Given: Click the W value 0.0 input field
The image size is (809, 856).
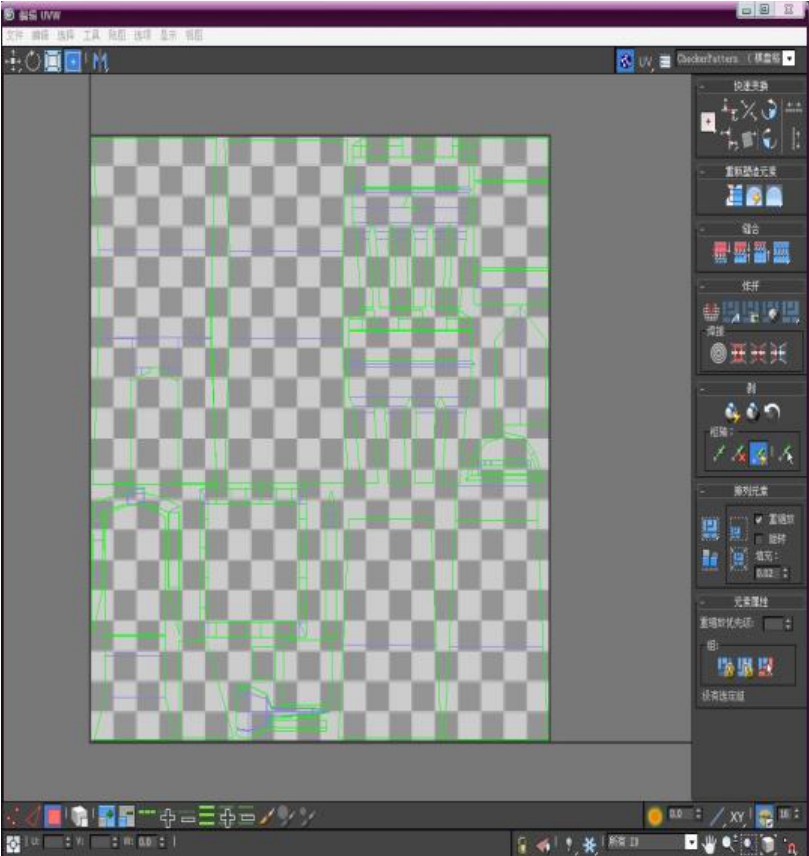Looking at the screenshot, I should 147,842.
